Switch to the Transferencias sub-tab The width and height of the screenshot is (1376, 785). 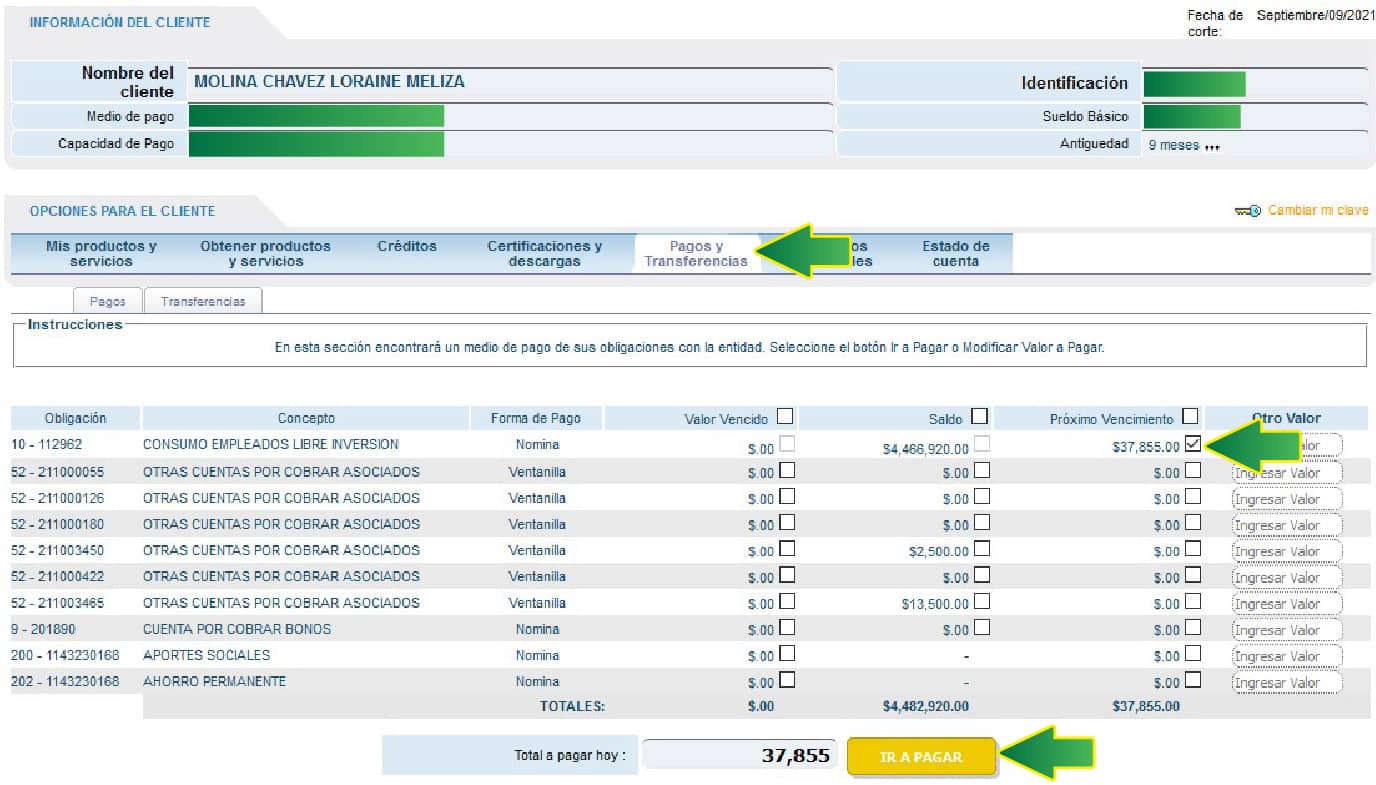coord(203,301)
